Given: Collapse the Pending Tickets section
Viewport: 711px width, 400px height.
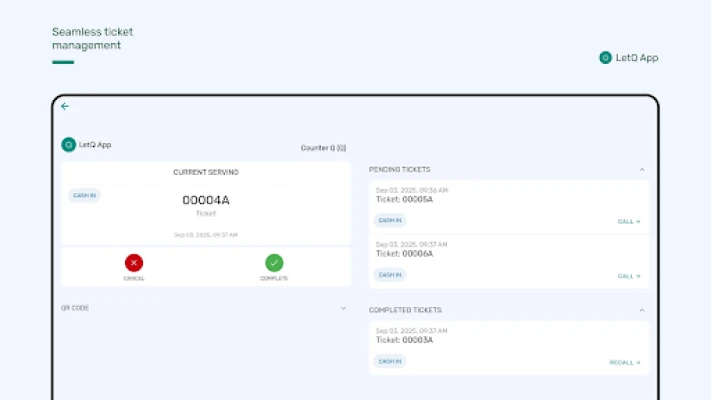Looking at the screenshot, I should pyautogui.click(x=642, y=170).
